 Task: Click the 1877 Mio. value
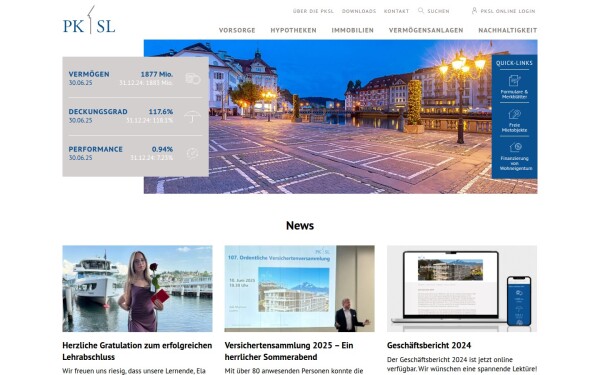(x=157, y=74)
